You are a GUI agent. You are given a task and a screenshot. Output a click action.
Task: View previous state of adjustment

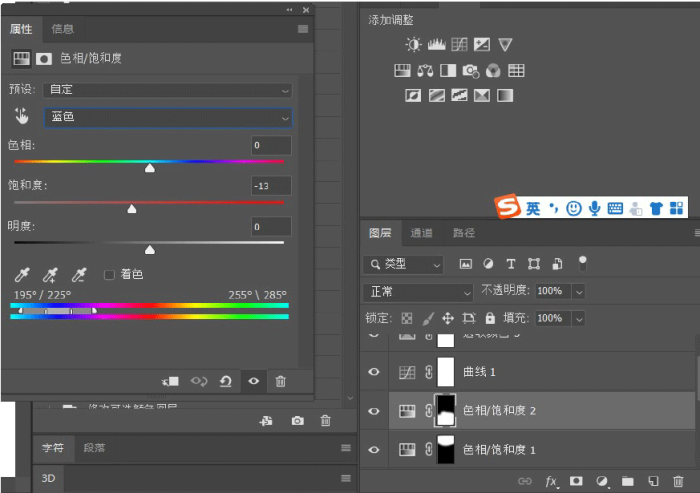(x=199, y=381)
